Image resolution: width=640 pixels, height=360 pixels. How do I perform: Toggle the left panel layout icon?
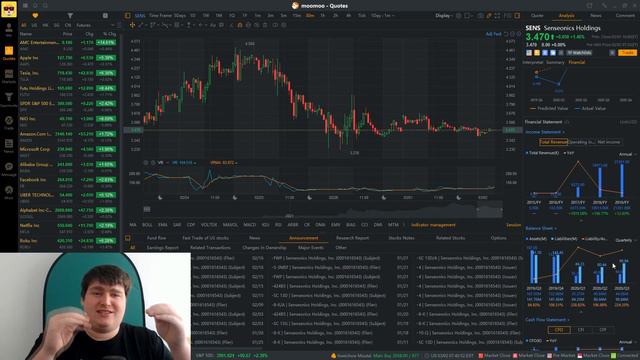[127, 16]
